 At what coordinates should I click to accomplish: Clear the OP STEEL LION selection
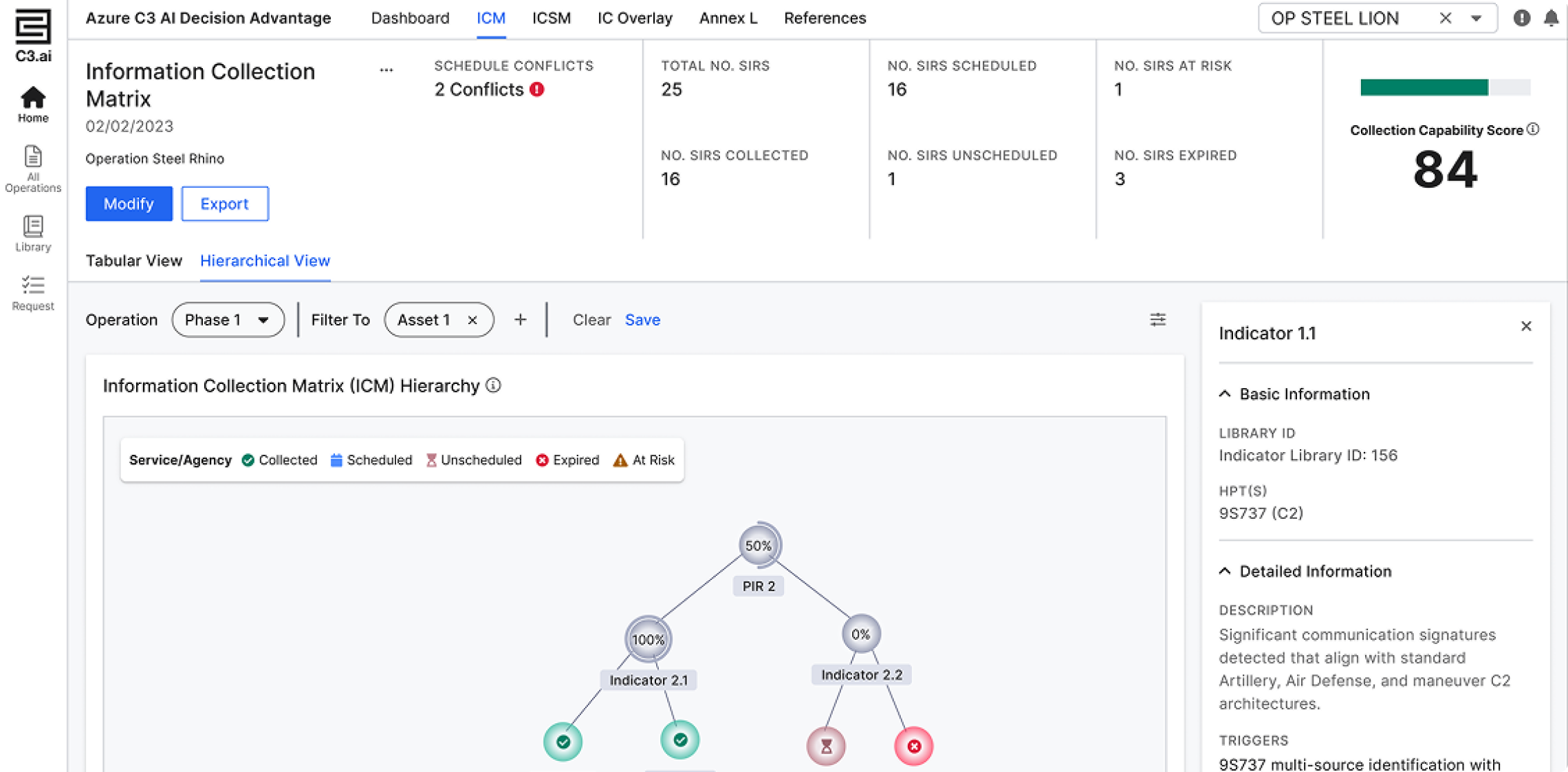pos(1445,18)
